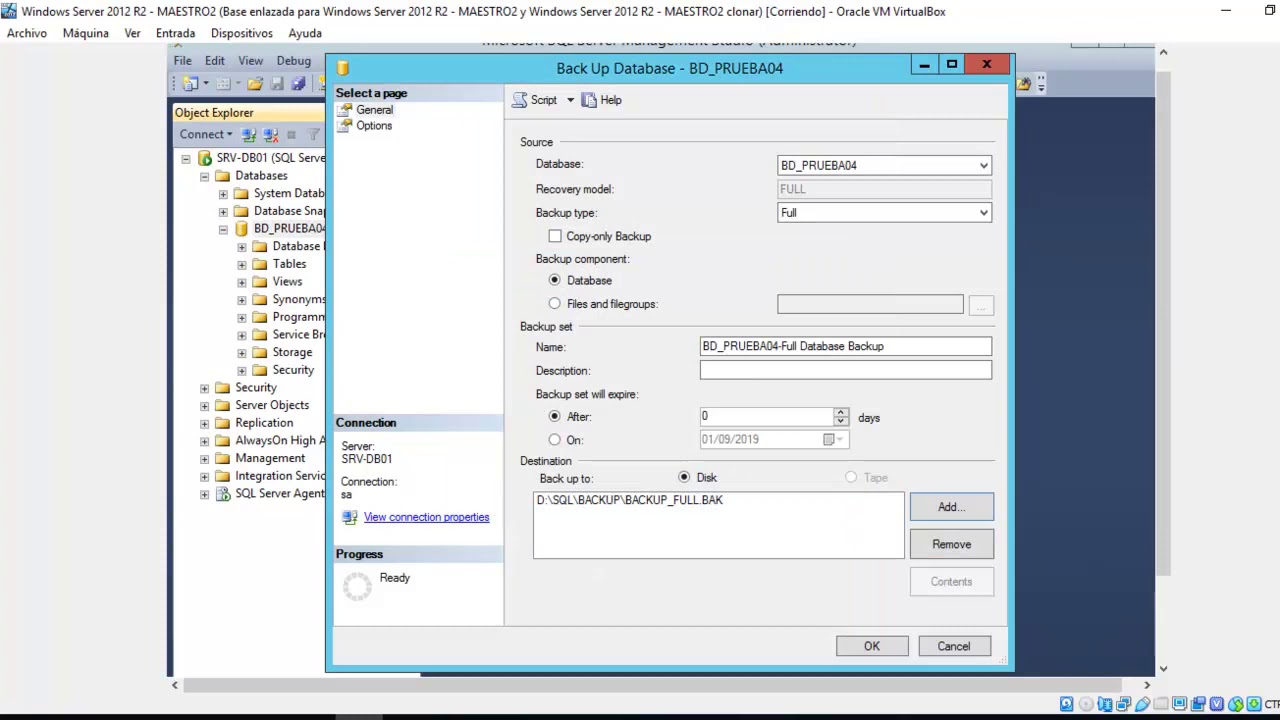The image size is (1280, 720).
Task: Click the VirtualBox shared folders status icon
Action: [1161, 704]
